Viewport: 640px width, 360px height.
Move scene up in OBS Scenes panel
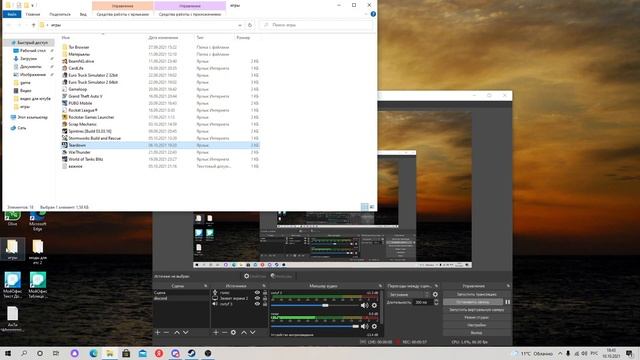pyautogui.click(x=177, y=333)
